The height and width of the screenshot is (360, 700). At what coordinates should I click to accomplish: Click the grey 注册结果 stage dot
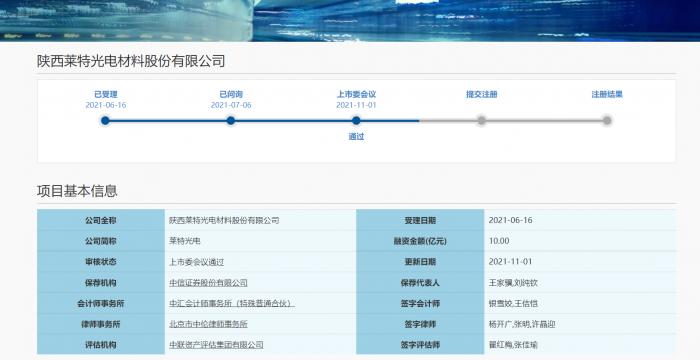(x=607, y=121)
